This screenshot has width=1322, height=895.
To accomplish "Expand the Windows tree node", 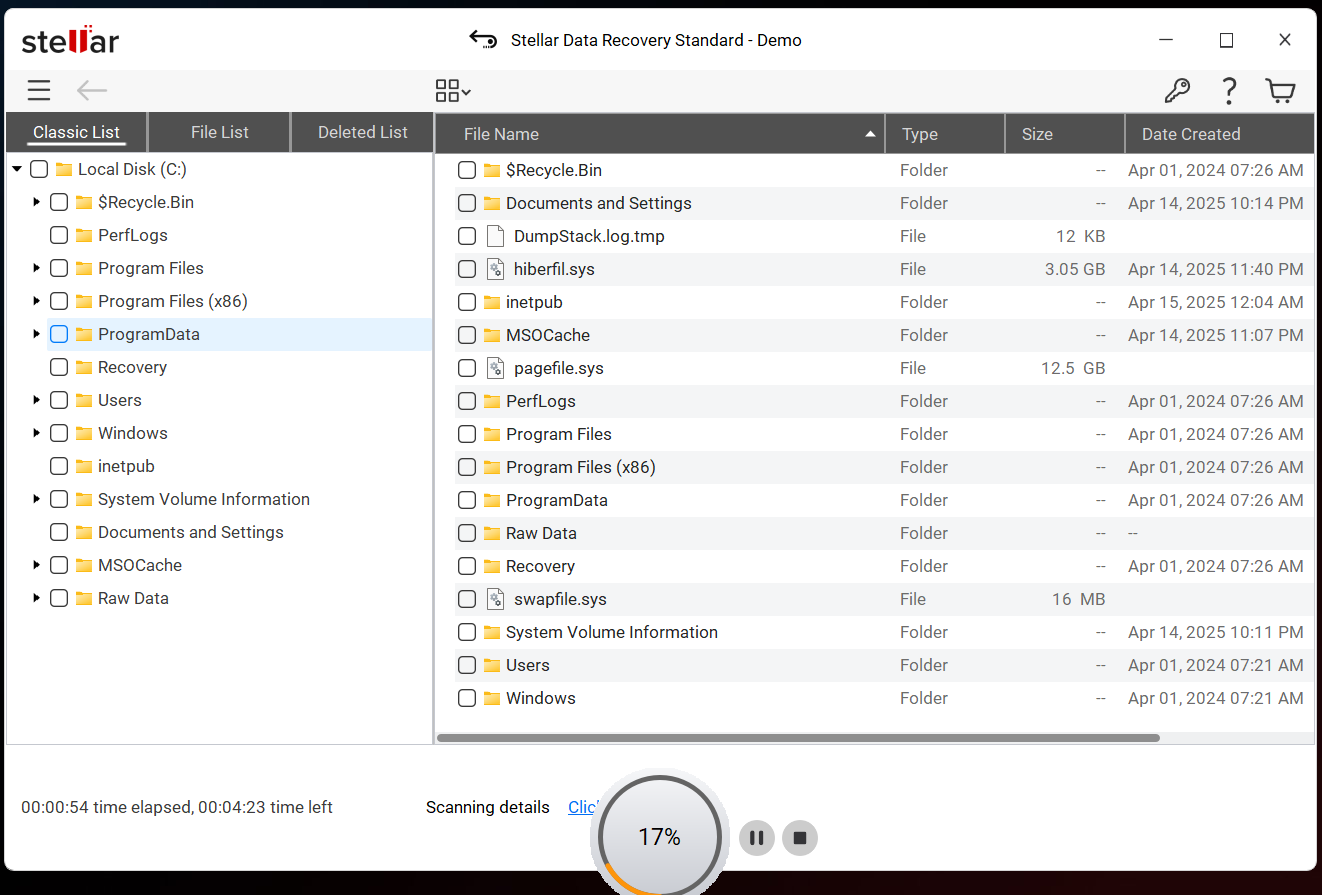I will click(x=37, y=433).
